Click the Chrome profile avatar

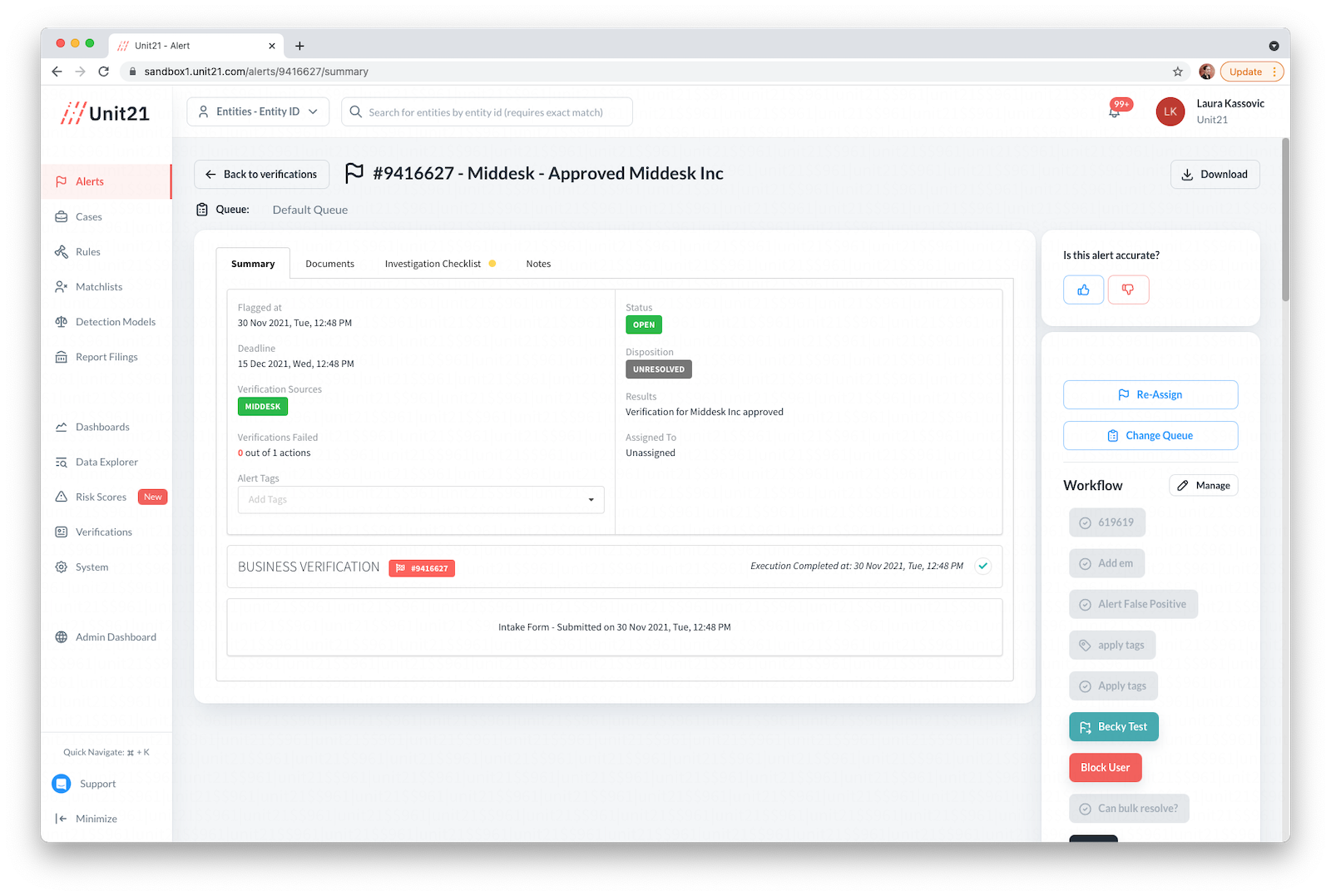(x=1206, y=72)
